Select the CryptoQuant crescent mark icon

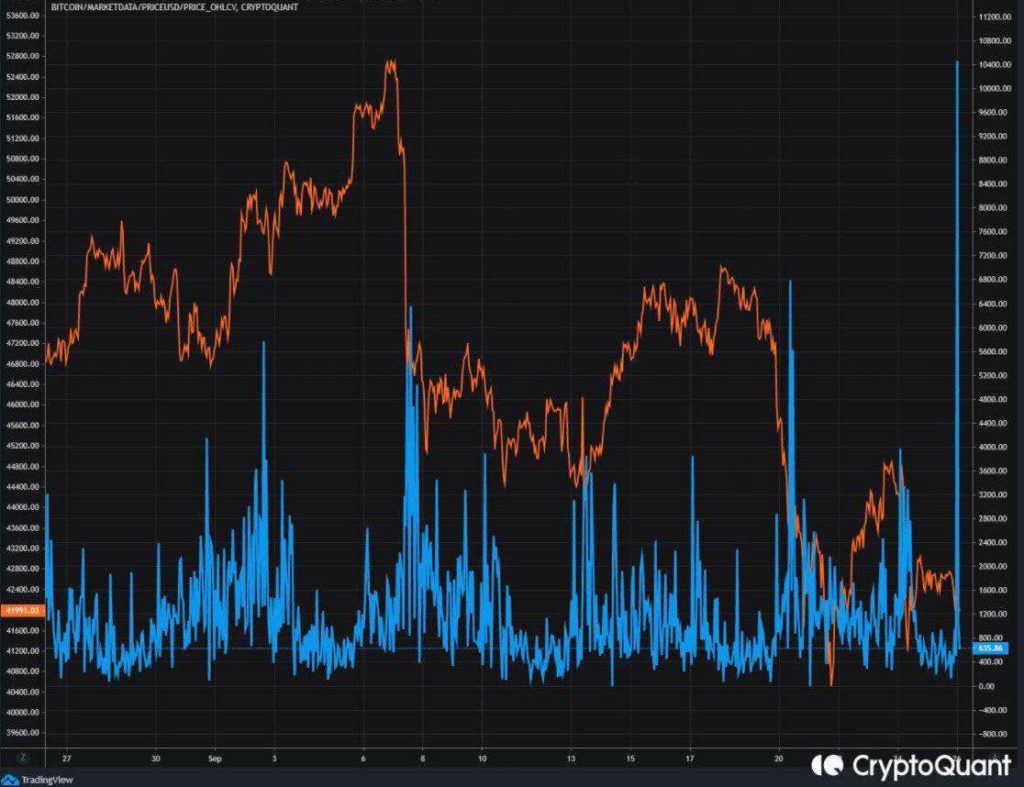click(826, 765)
